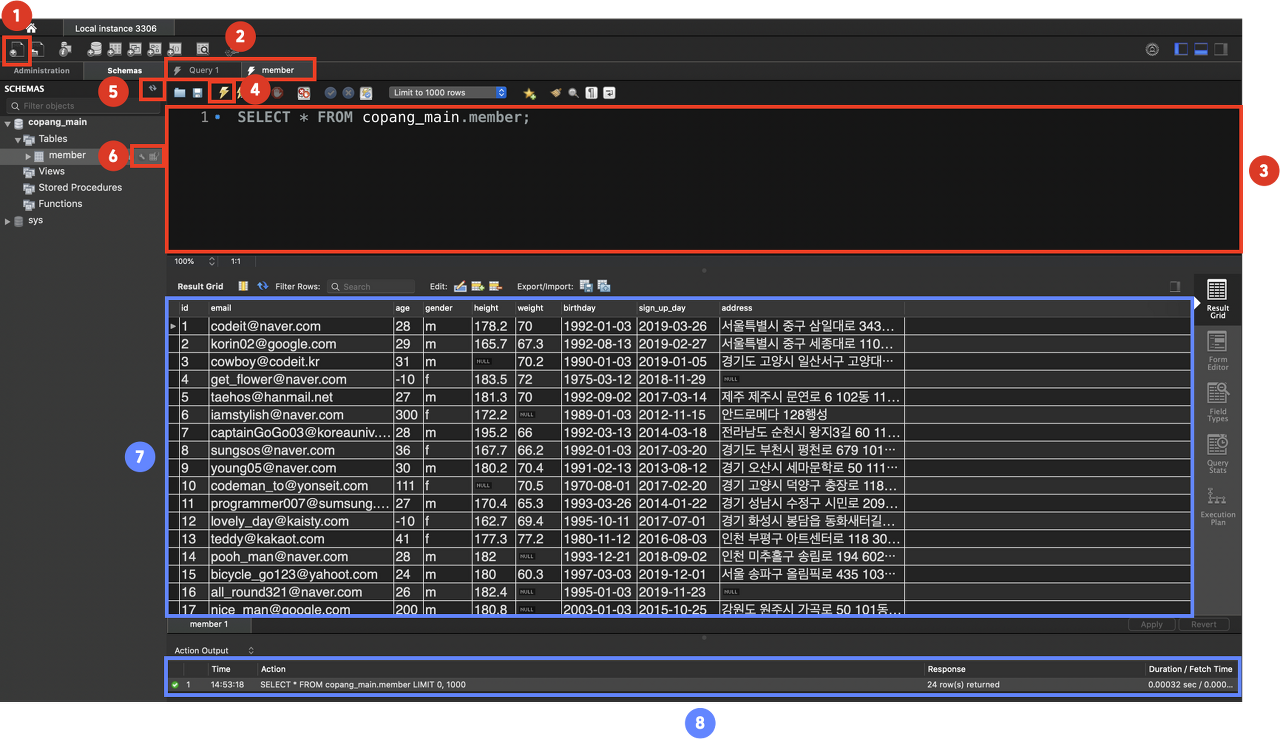Screen dimensions: 1280x739
Task: Open the Limit to 1000 rows dropdown
Action: (x=448, y=93)
